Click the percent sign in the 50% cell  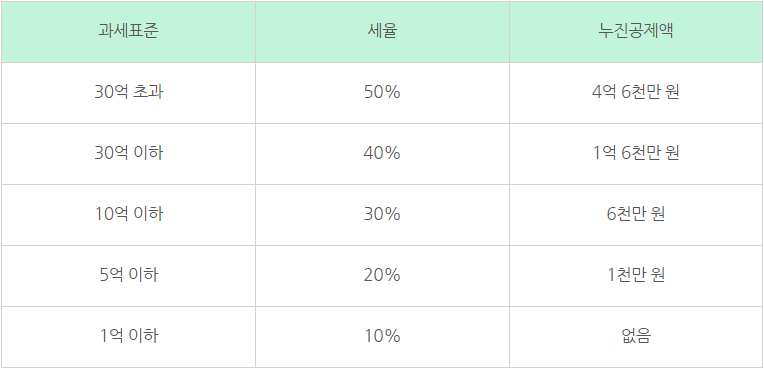[393, 93]
